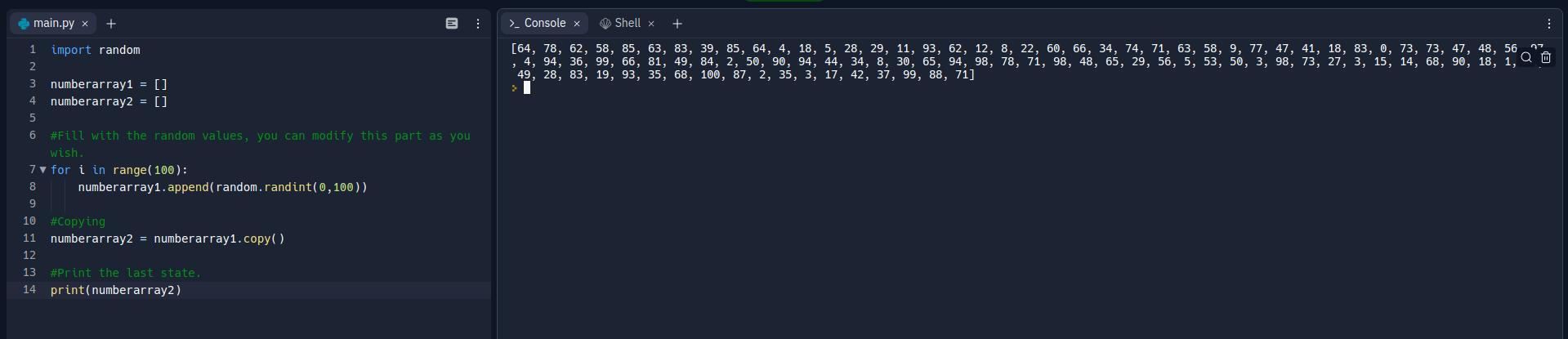Add a new tab next to Shell
The height and width of the screenshot is (339, 1568).
pyautogui.click(x=677, y=24)
